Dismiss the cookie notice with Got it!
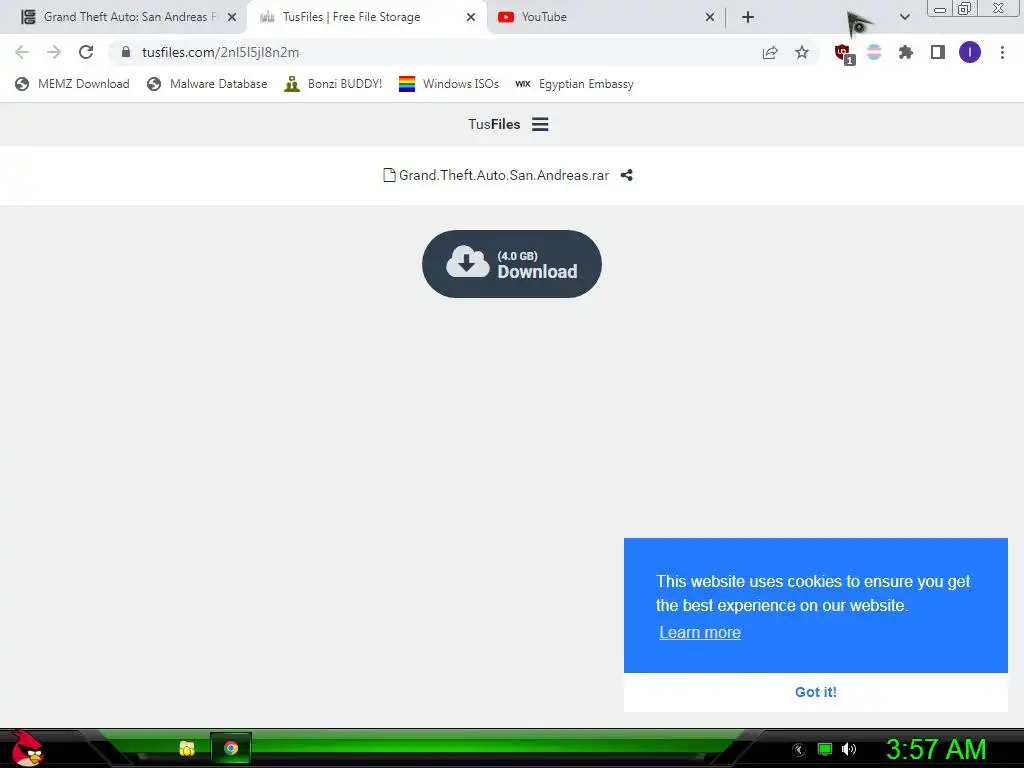The width and height of the screenshot is (1024, 768). point(816,692)
